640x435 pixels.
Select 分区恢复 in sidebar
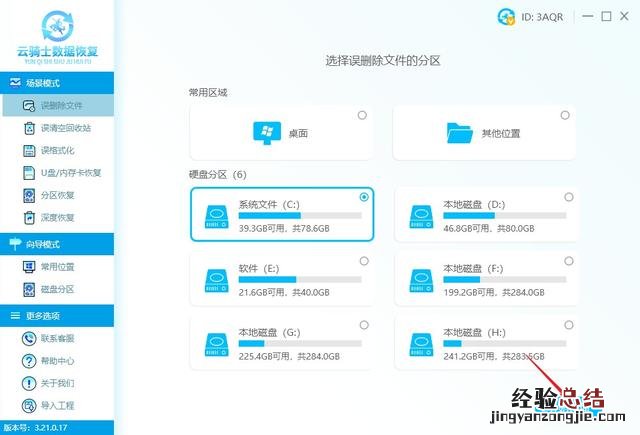[58, 195]
